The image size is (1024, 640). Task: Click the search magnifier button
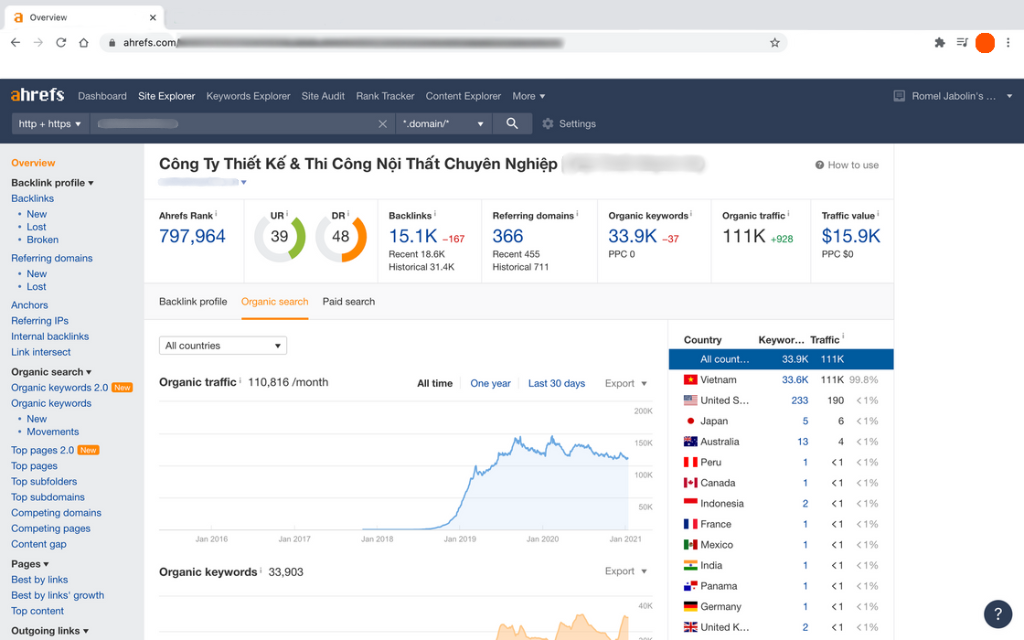click(x=512, y=124)
